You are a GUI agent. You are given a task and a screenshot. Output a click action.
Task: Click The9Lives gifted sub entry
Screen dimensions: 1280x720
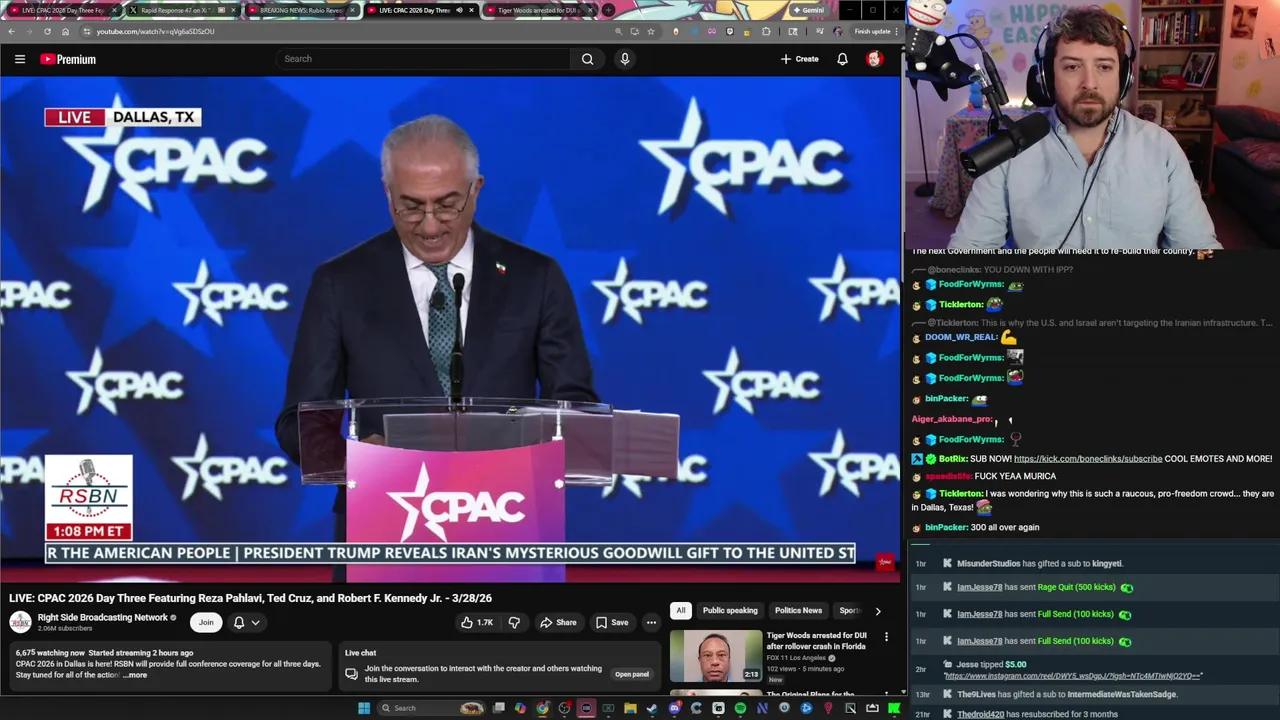[x=1067, y=694]
